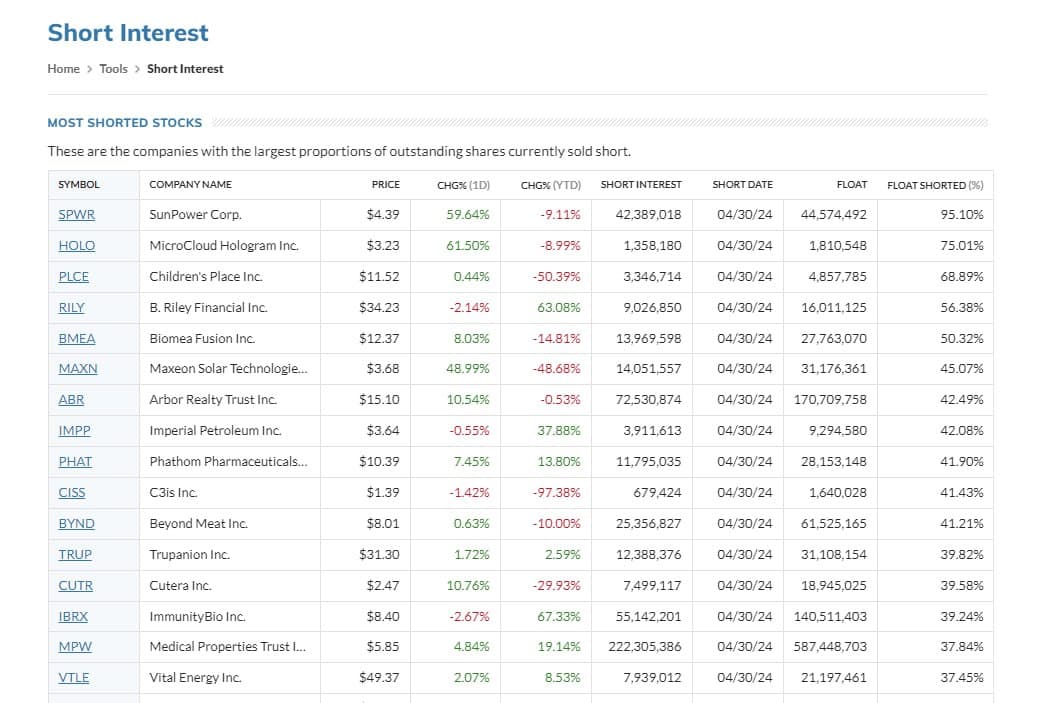The image size is (1038, 703).
Task: Open Tools in the breadcrumb trail
Action: coord(113,69)
